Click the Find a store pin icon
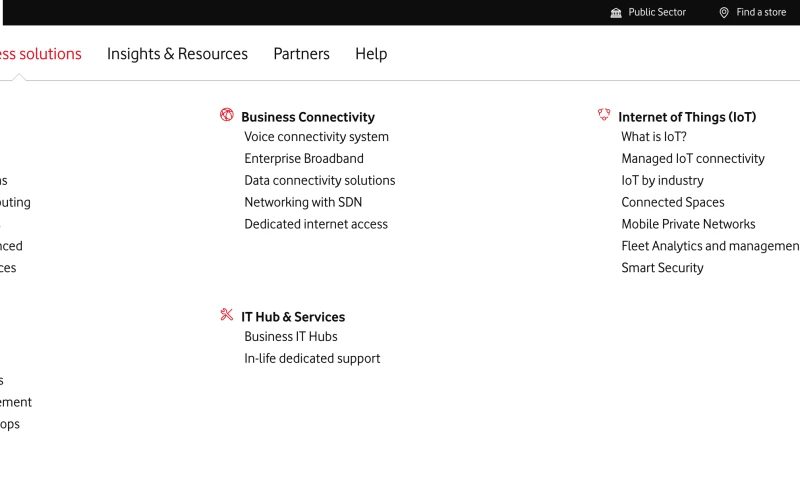This screenshot has height=480, width=800. click(724, 13)
